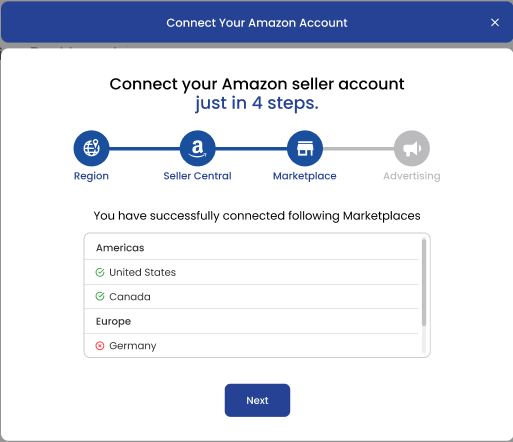Click the Next button
513x442 pixels.
[257, 400]
